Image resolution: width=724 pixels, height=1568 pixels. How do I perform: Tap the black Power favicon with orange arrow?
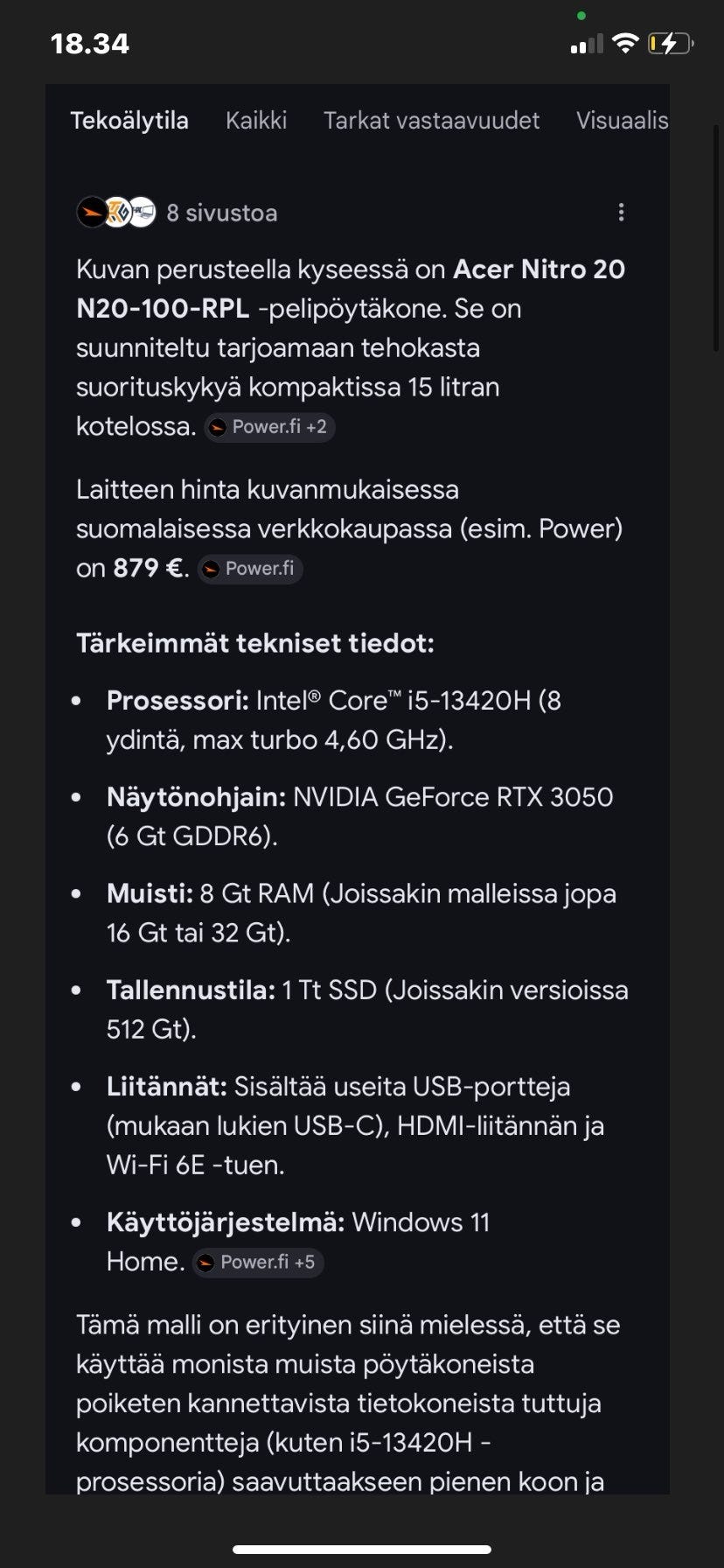pos(92,213)
